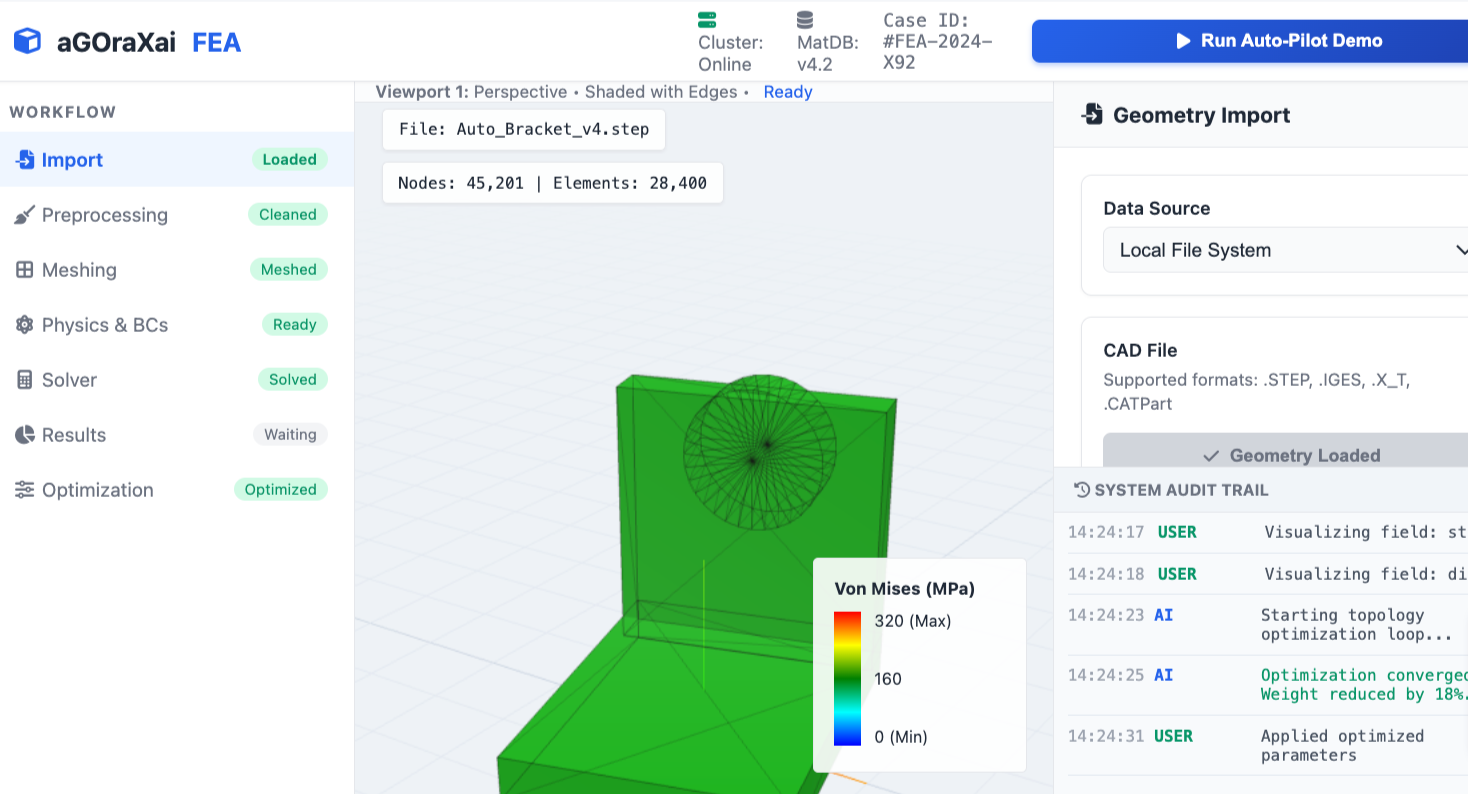The width and height of the screenshot is (1468, 794).
Task: Click the Cluster server status icon
Action: click(x=707, y=20)
